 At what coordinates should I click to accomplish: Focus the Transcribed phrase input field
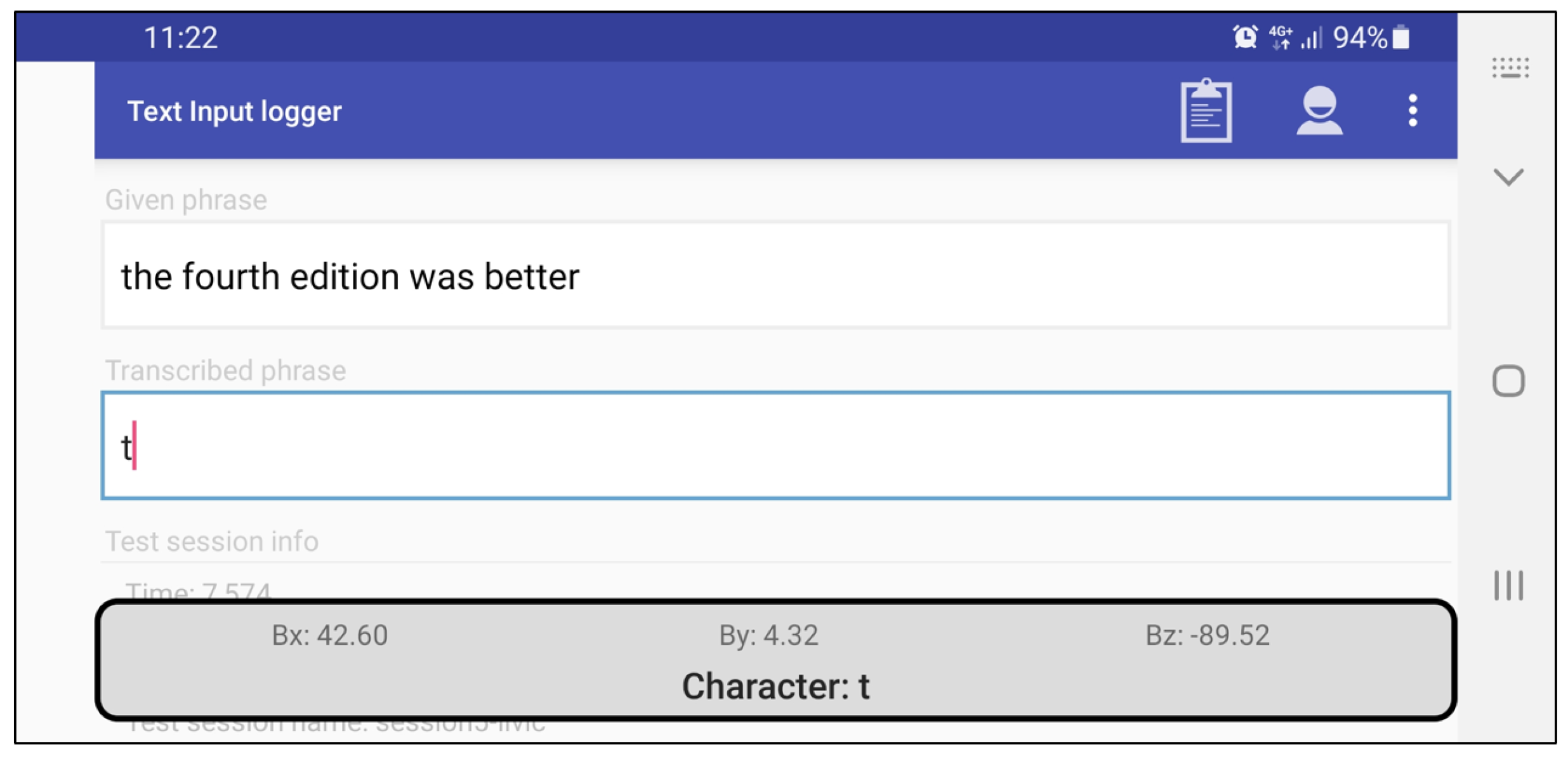point(775,445)
